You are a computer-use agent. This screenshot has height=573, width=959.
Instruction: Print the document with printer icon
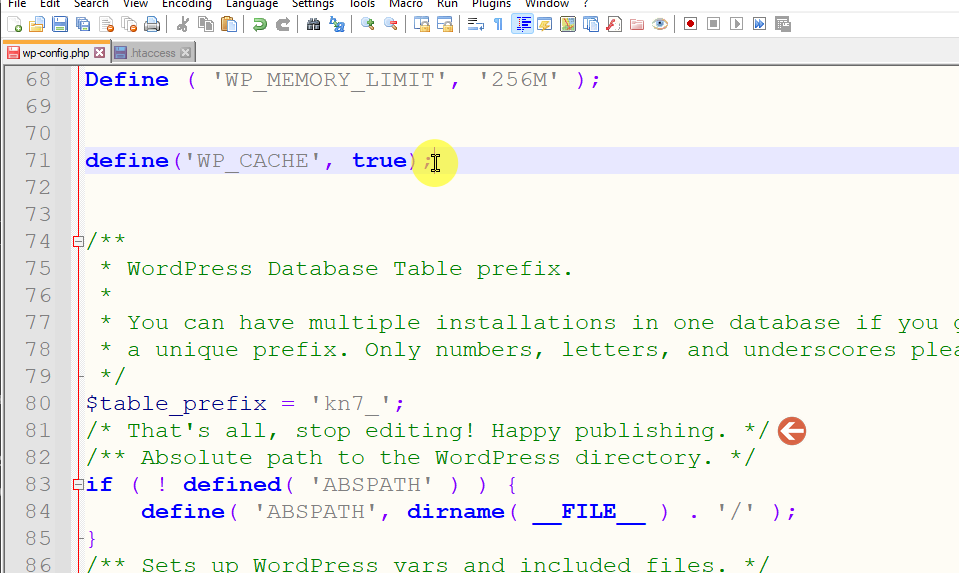click(152, 24)
